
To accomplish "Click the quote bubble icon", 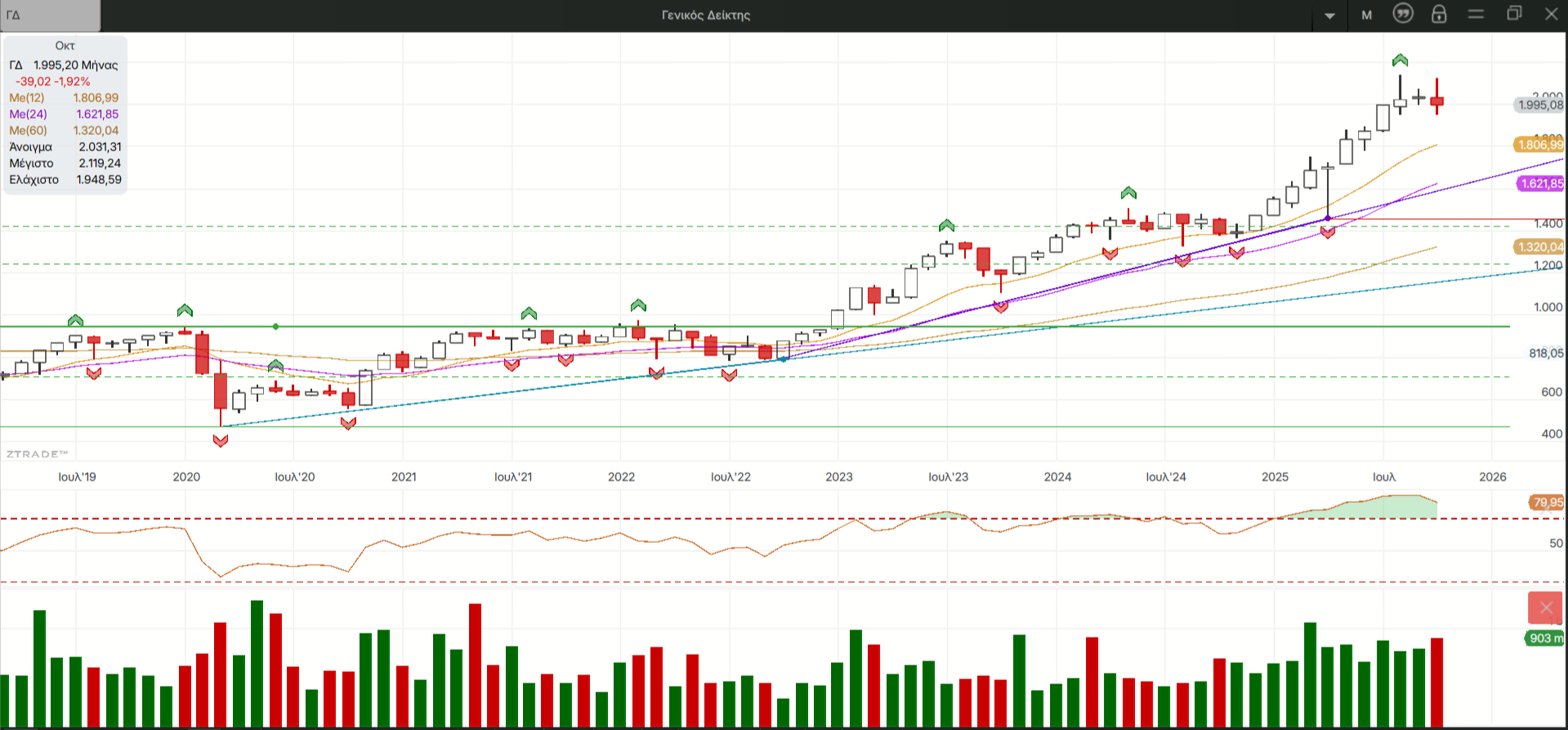I will [1403, 14].
